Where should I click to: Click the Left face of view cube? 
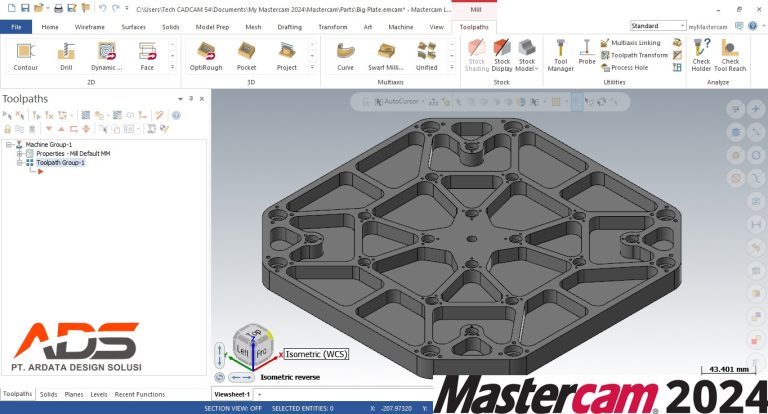click(x=242, y=350)
